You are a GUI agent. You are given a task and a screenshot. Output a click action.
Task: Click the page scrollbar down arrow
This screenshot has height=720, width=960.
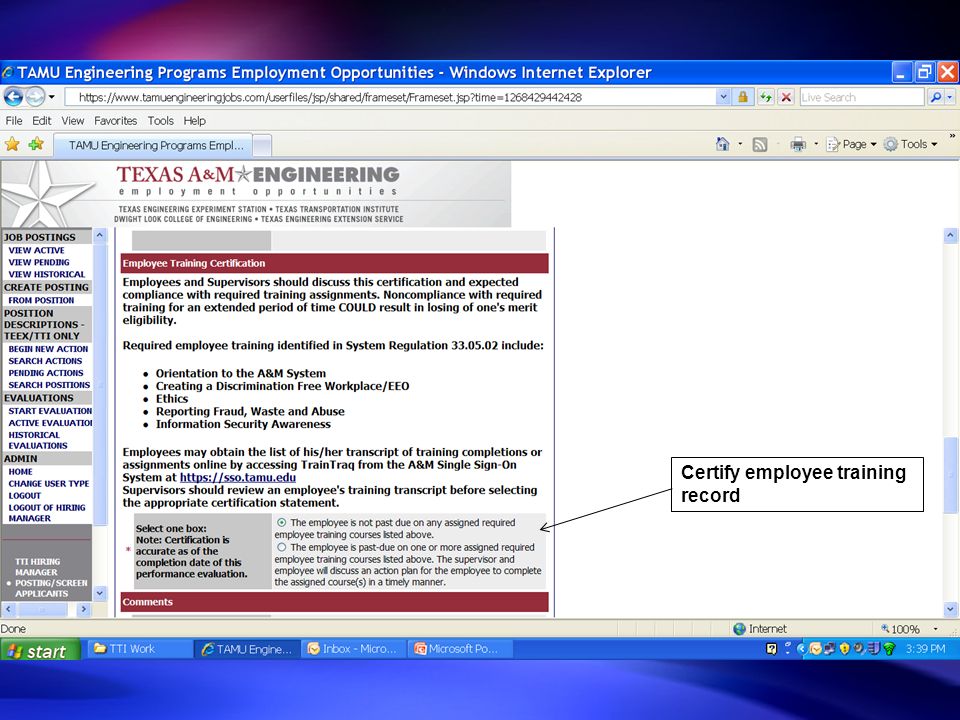tap(950, 609)
